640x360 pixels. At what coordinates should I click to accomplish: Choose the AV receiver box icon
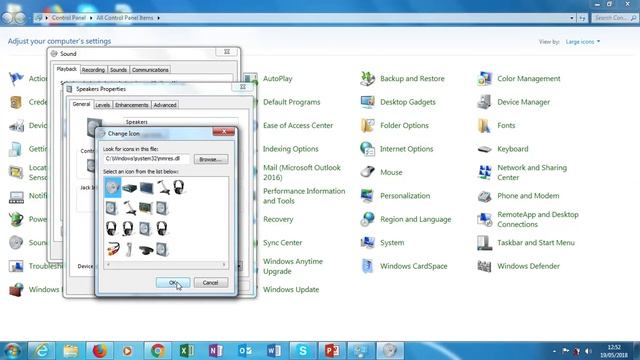pos(129,188)
